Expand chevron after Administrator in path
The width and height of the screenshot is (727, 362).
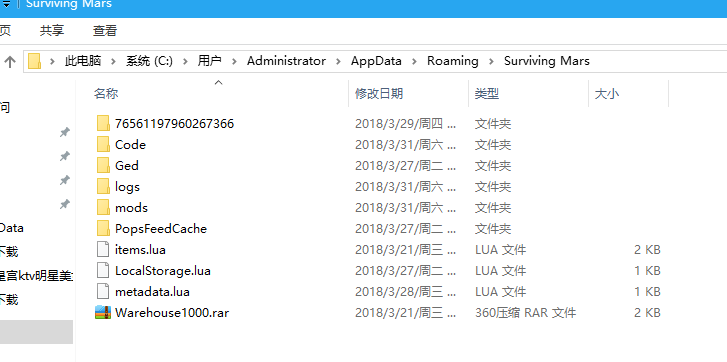[338, 61]
